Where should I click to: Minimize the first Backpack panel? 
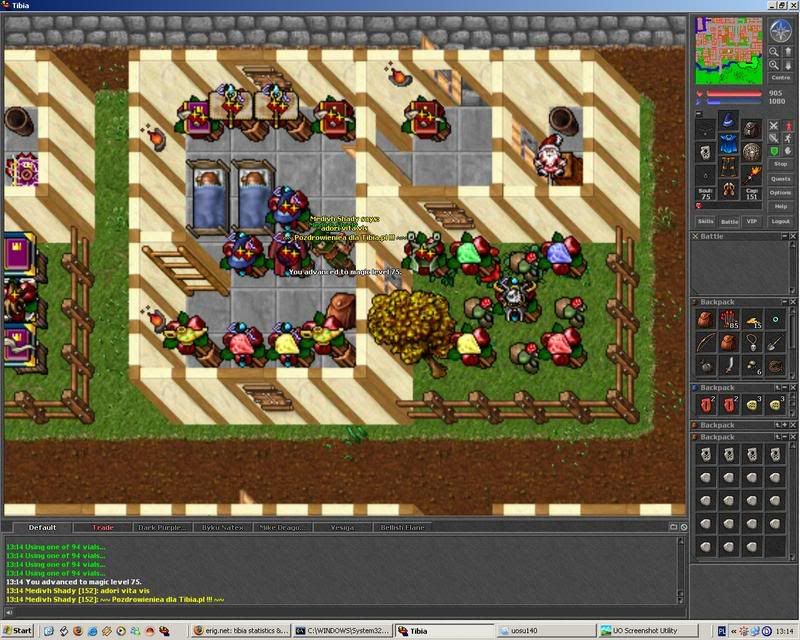click(x=785, y=302)
